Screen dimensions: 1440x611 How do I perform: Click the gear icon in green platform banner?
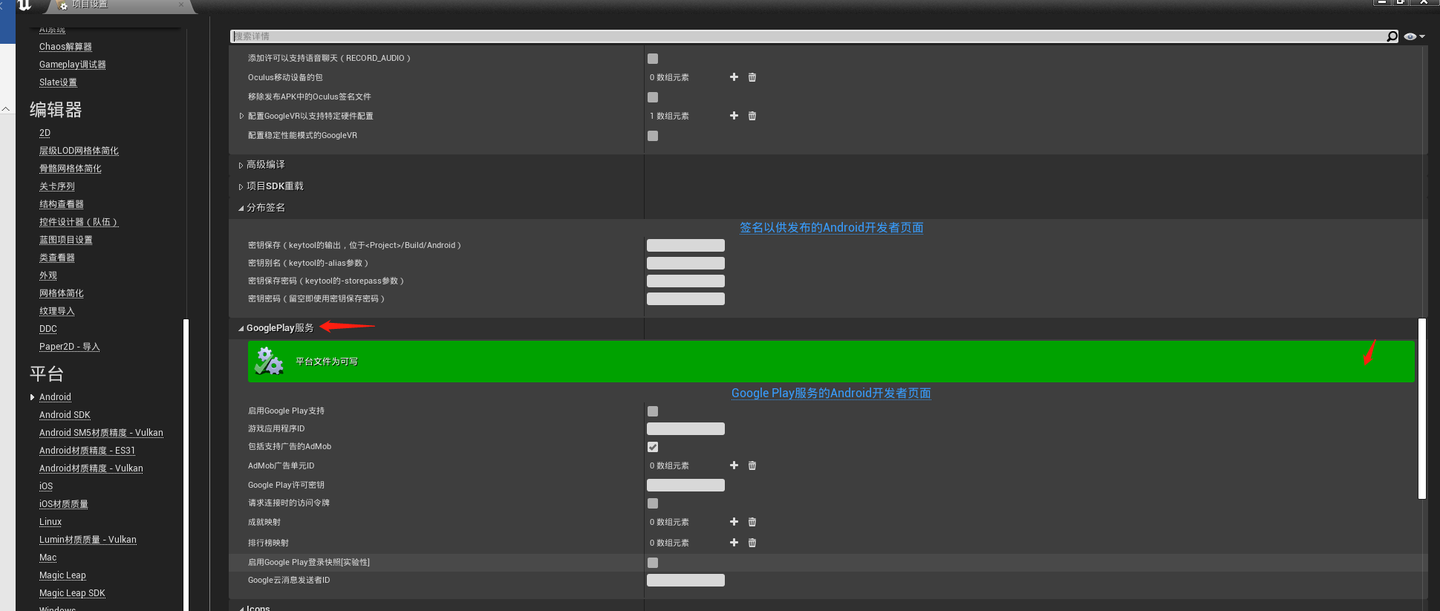pyautogui.click(x=268, y=361)
